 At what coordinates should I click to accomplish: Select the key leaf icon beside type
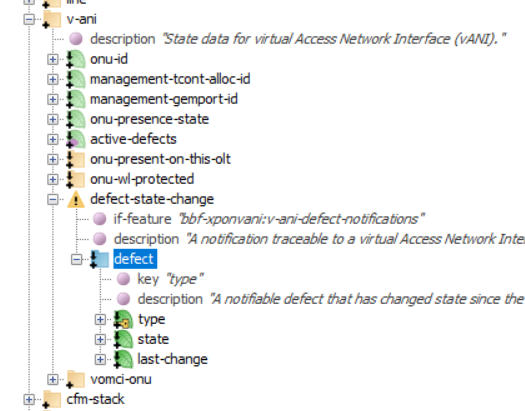point(123,319)
